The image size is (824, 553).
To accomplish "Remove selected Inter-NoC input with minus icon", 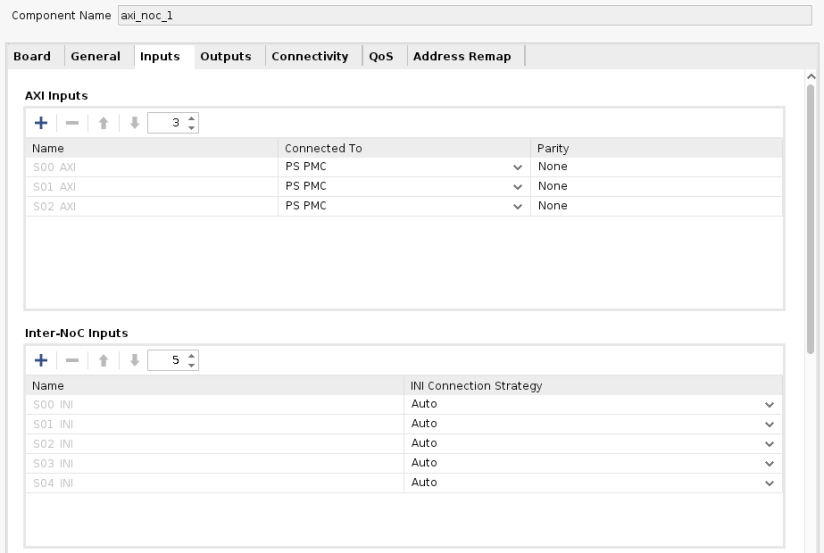I will coord(70,360).
